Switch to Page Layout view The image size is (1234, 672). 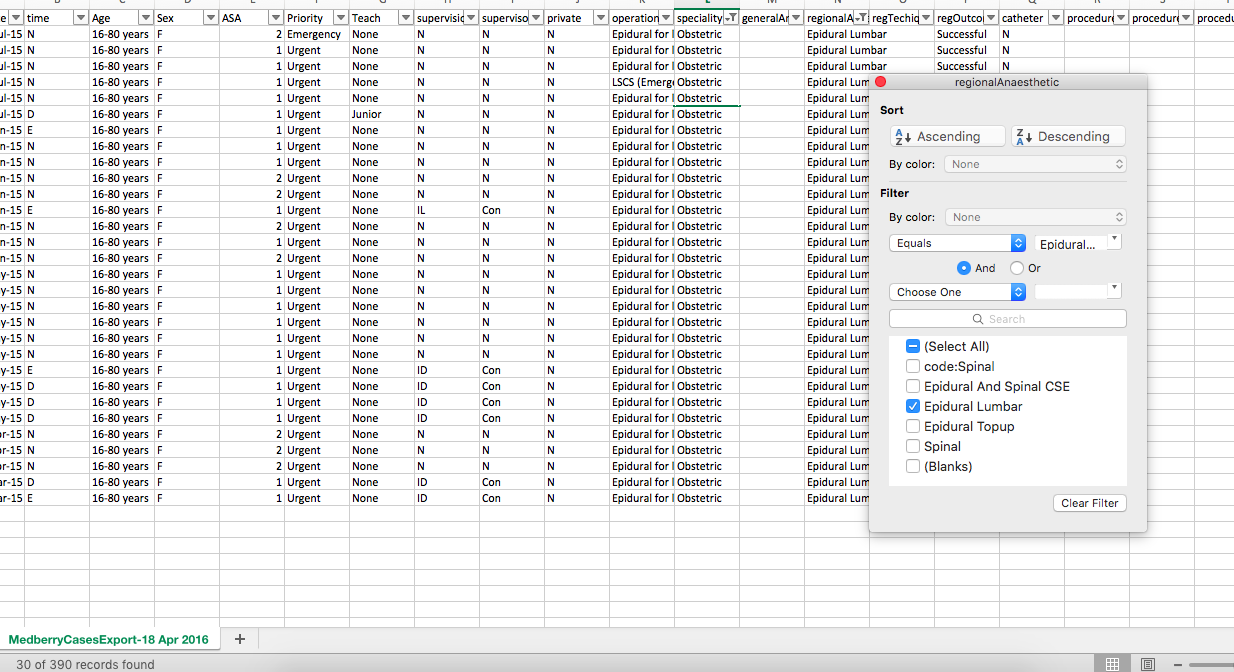[x=1148, y=664]
